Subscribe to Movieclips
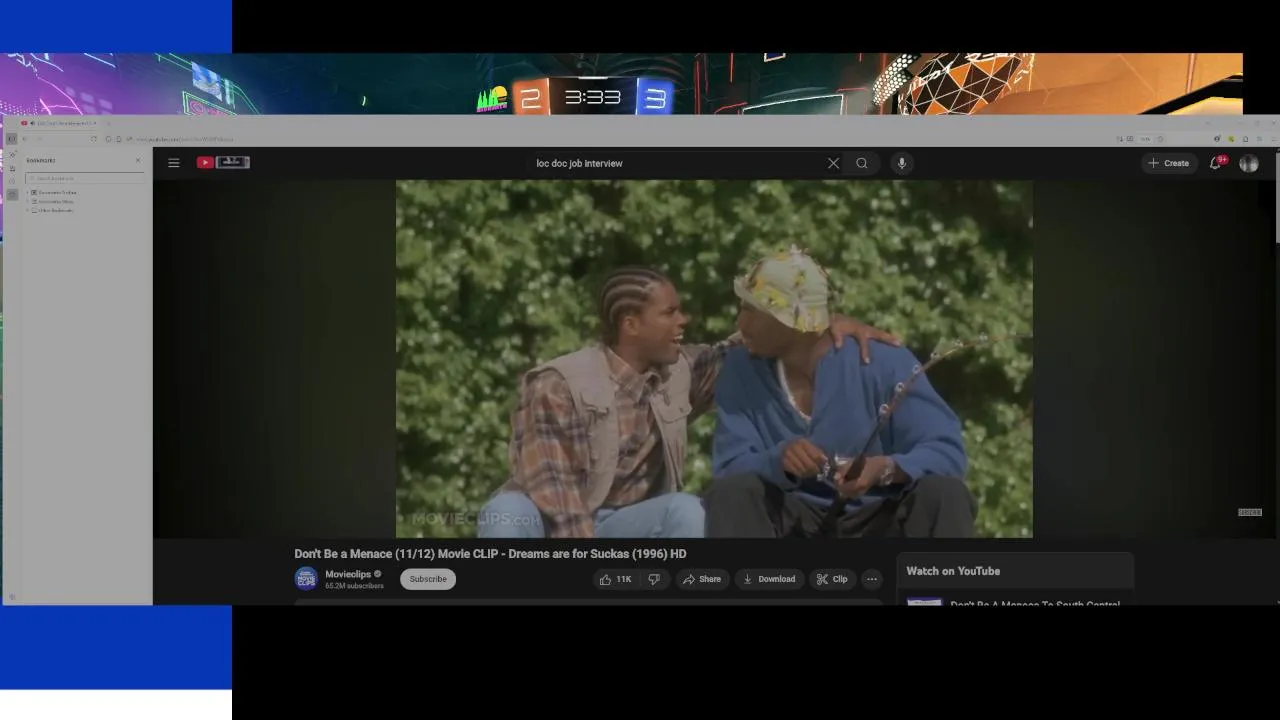This screenshot has height=720, width=1280. click(x=428, y=579)
